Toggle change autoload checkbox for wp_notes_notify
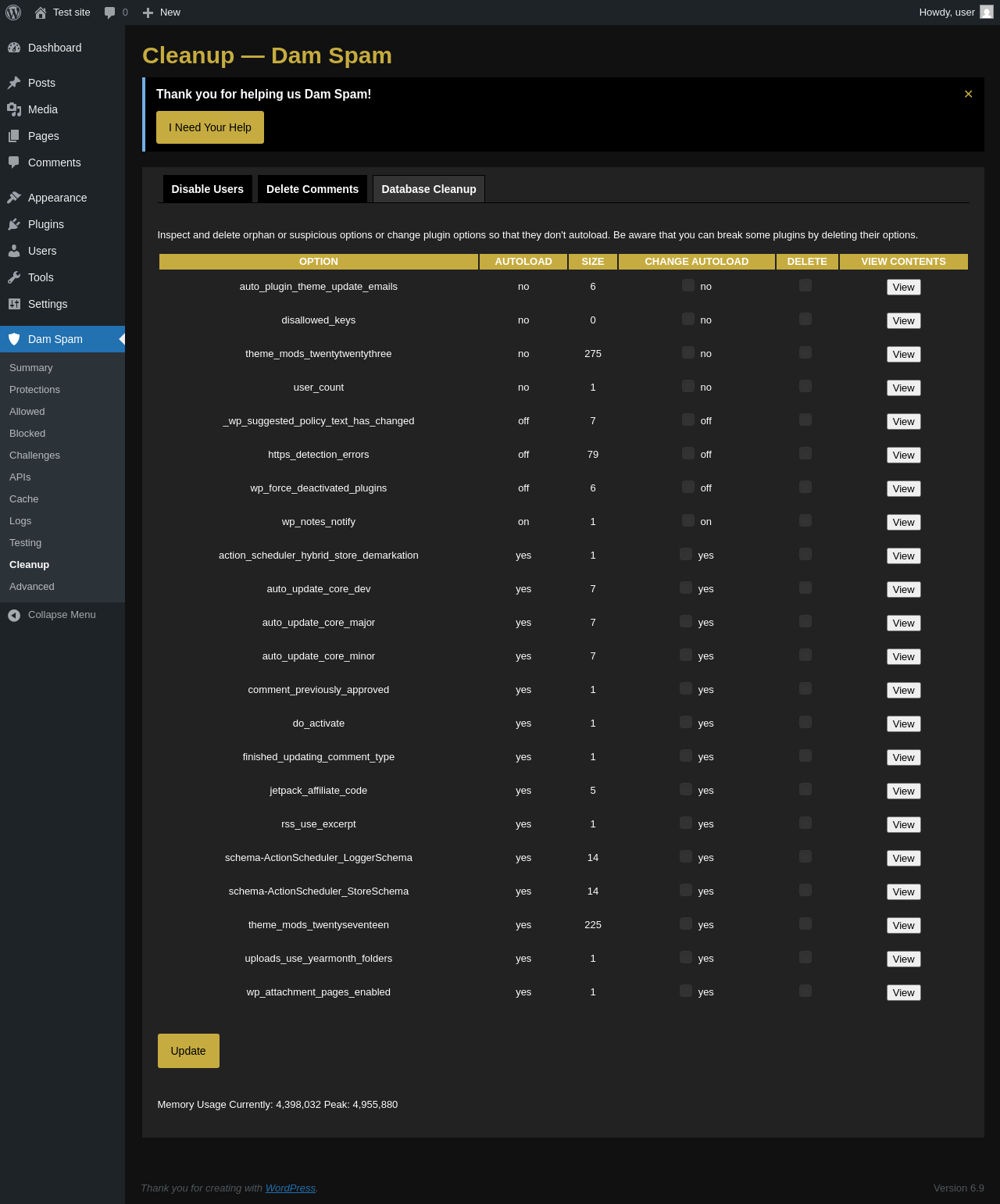 [688, 520]
